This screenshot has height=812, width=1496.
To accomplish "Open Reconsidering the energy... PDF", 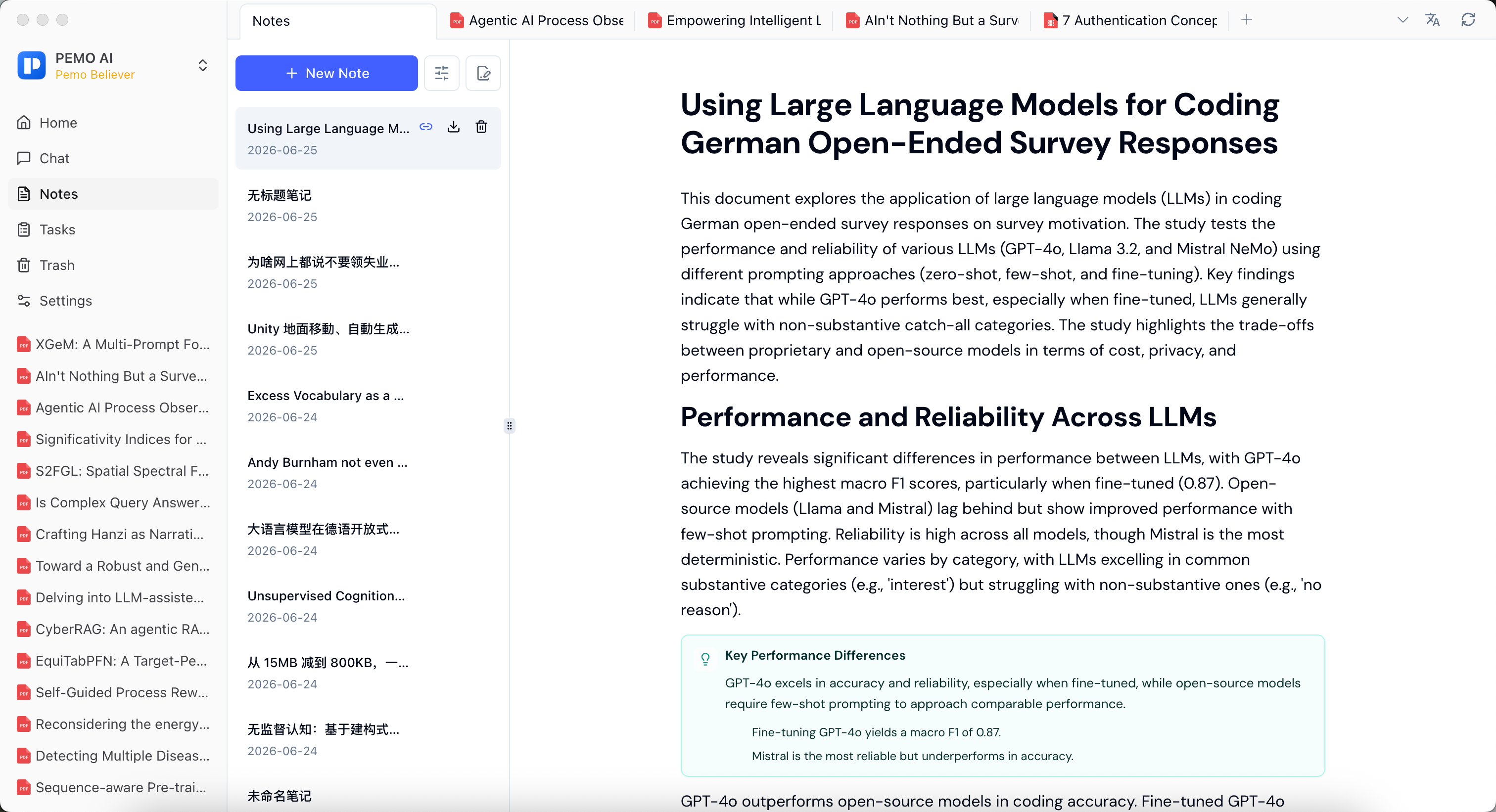I will coord(114,724).
